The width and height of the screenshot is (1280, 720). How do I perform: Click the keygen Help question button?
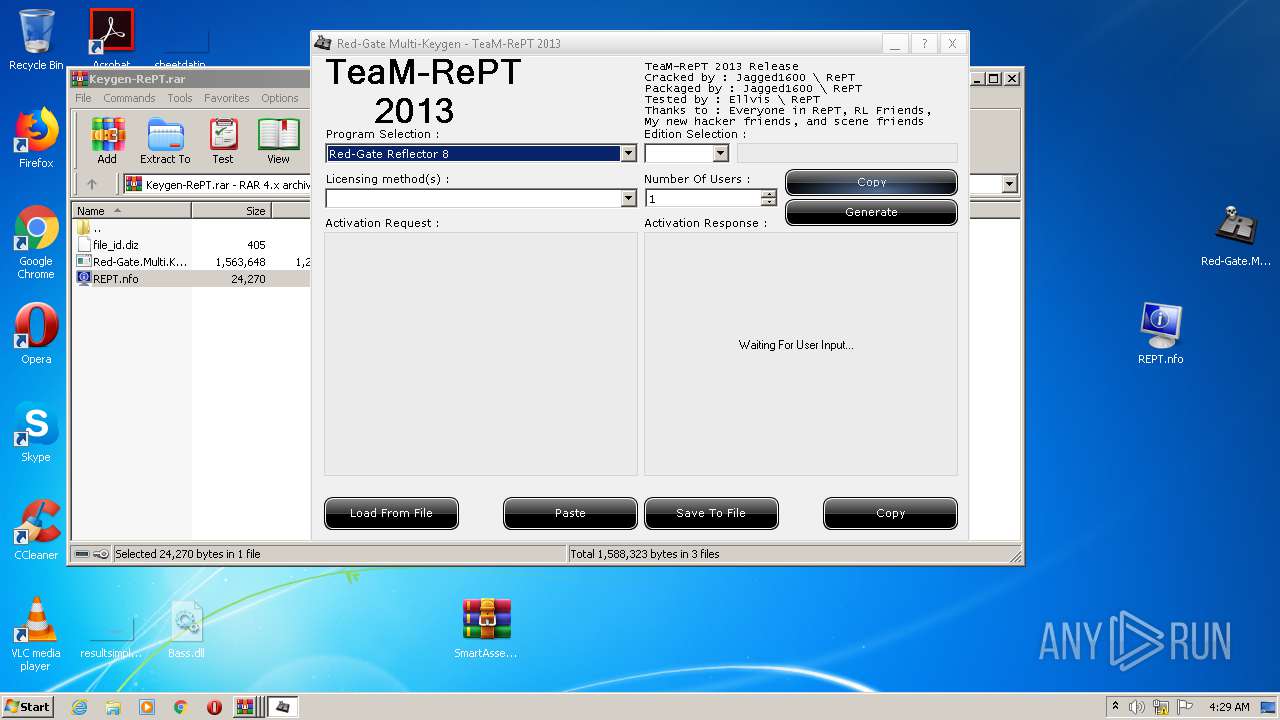[x=924, y=43]
